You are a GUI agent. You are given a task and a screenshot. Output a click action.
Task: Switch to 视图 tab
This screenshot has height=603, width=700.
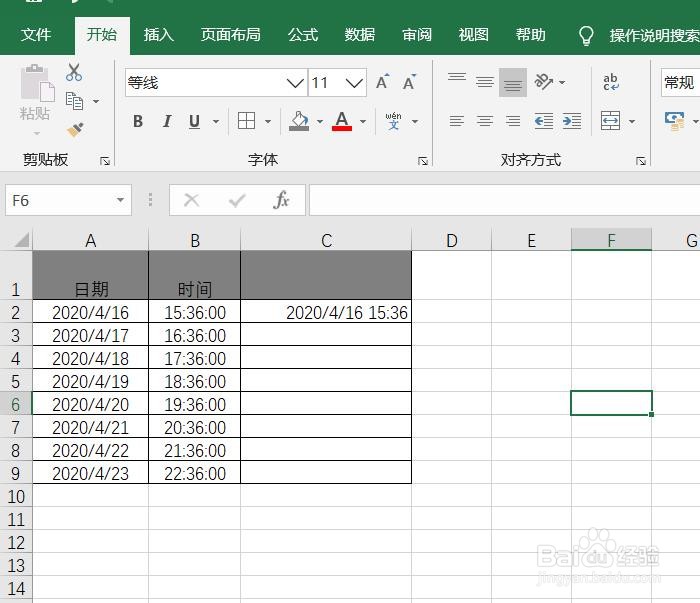click(473, 35)
